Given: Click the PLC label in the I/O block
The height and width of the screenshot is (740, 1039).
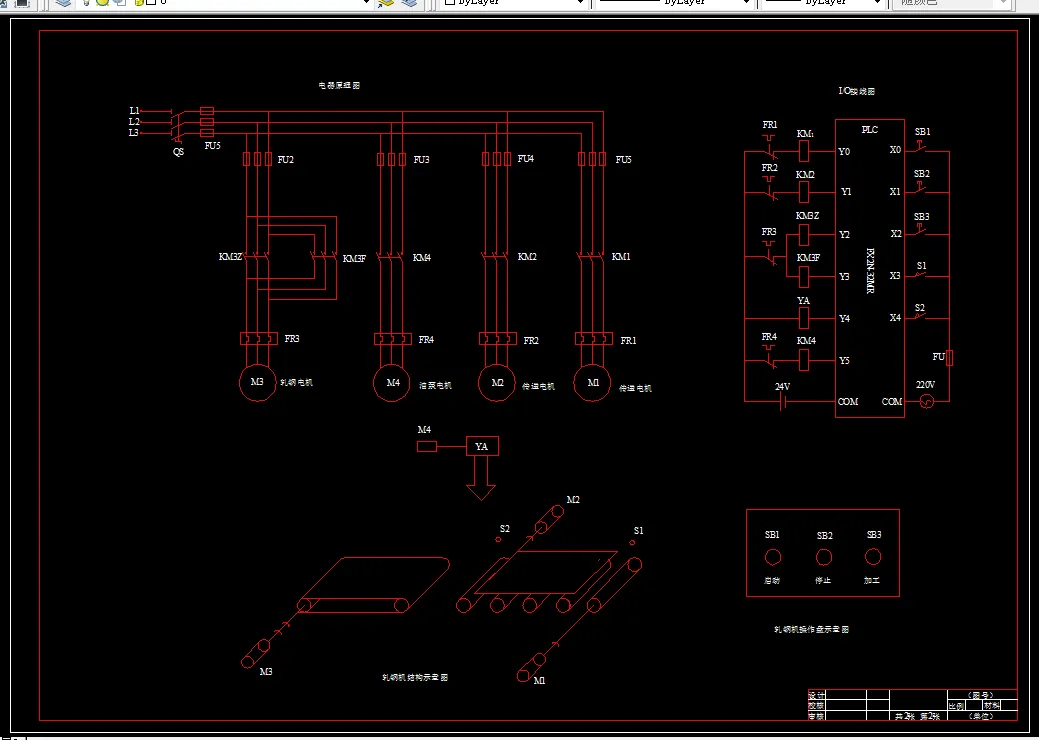Looking at the screenshot, I should 869,130.
